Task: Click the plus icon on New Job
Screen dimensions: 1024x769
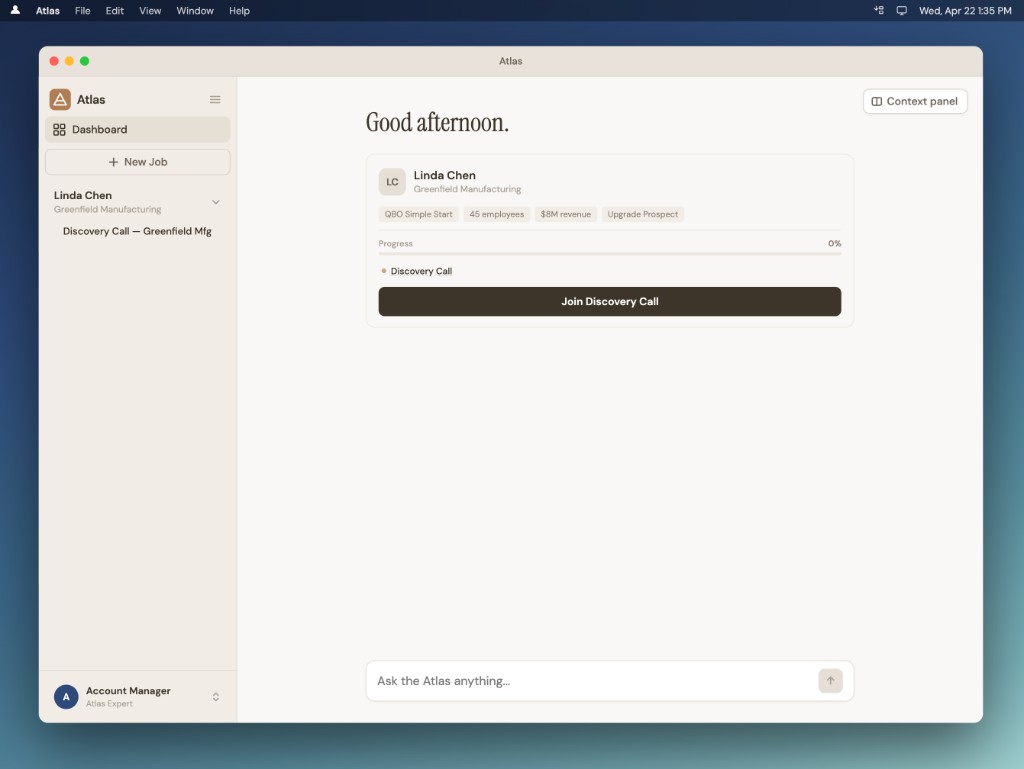Action: (x=114, y=162)
